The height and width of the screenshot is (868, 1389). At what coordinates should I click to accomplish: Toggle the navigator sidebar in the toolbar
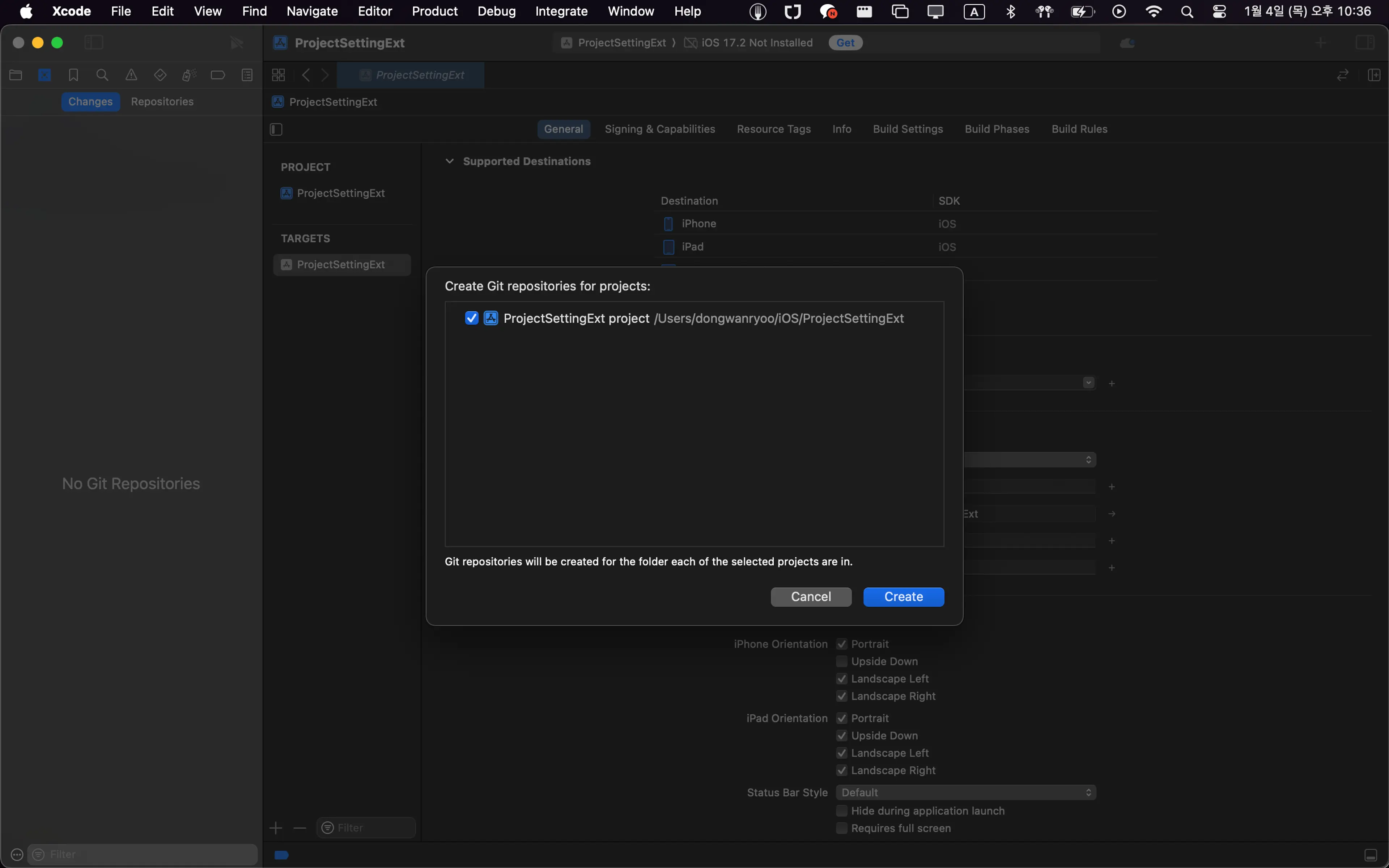(x=94, y=42)
